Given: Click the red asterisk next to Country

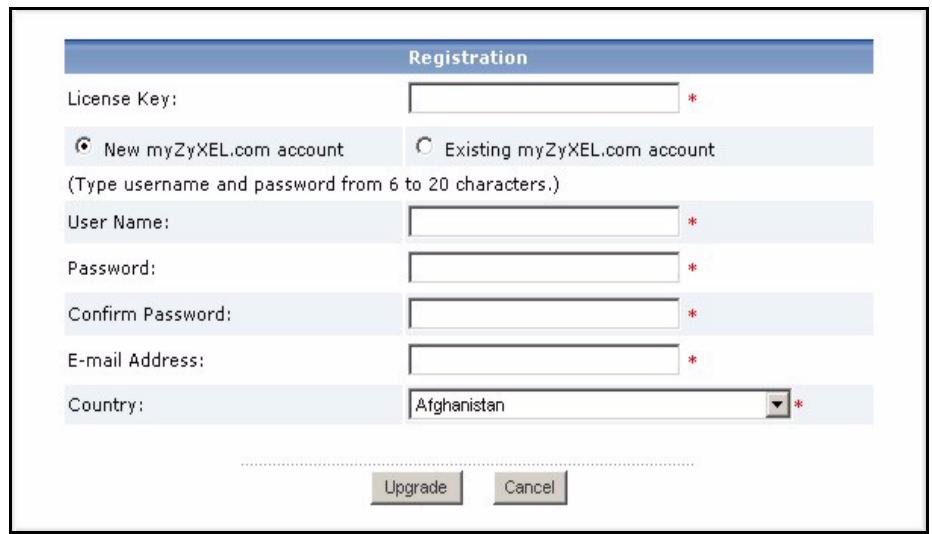Looking at the screenshot, I should [x=799, y=406].
